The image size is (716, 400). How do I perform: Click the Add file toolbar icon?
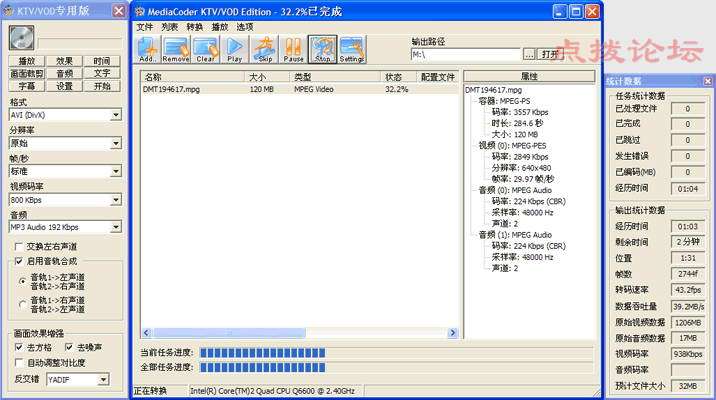tap(147, 49)
